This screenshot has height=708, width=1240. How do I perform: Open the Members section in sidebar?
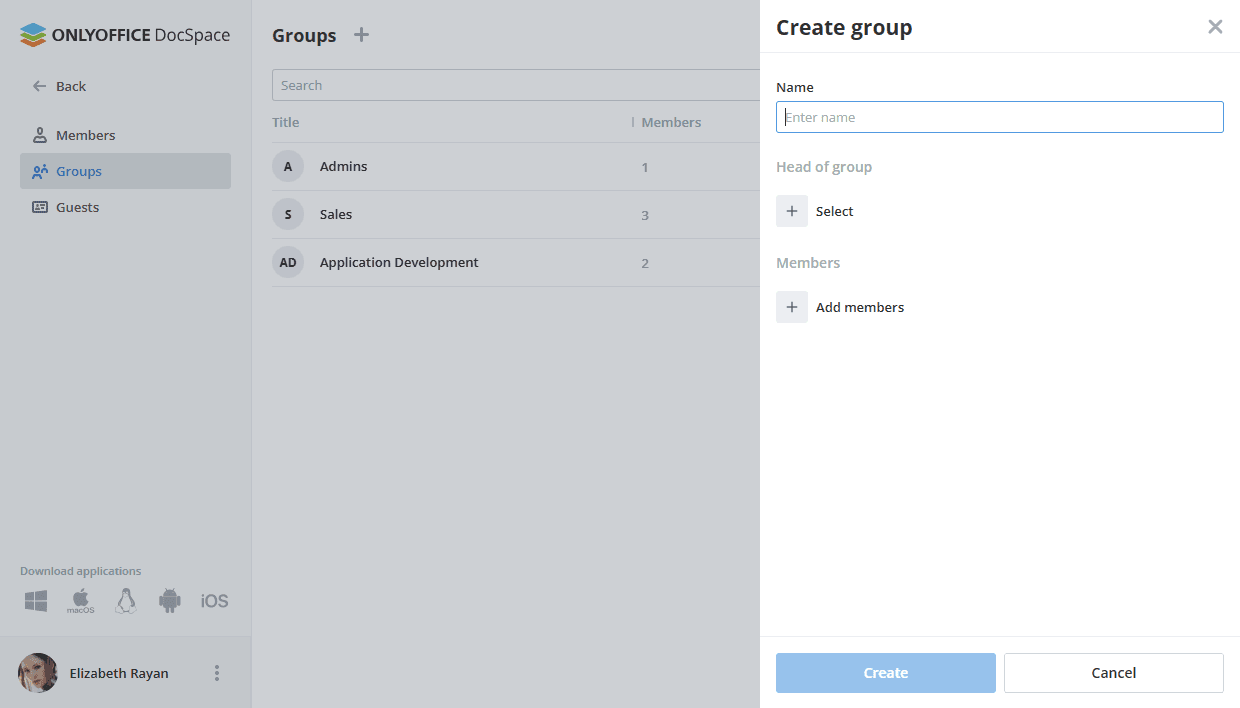click(85, 135)
